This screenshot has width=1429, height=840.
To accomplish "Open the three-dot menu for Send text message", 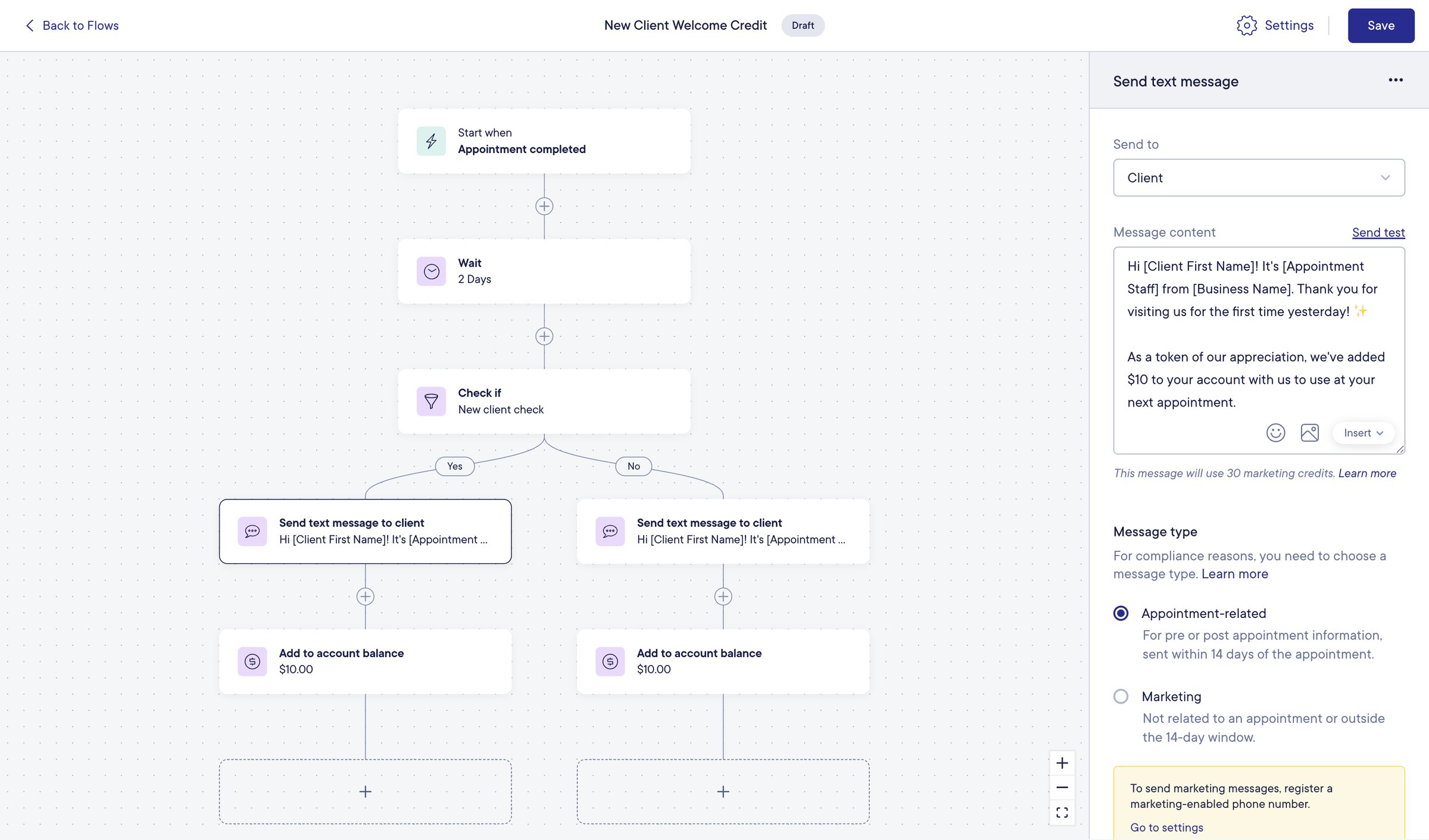I will [x=1396, y=80].
